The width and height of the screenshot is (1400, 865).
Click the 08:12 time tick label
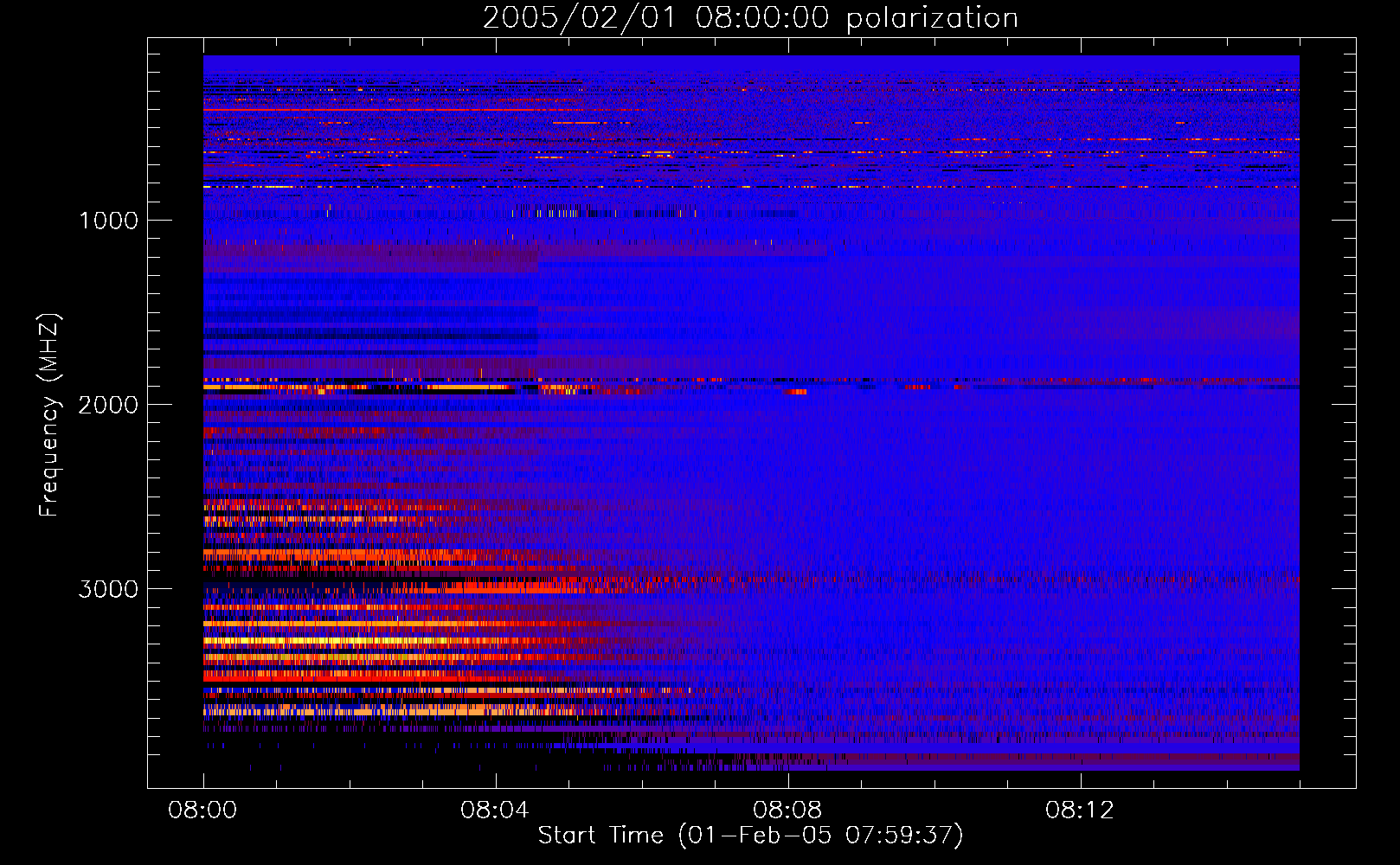coord(1080,811)
